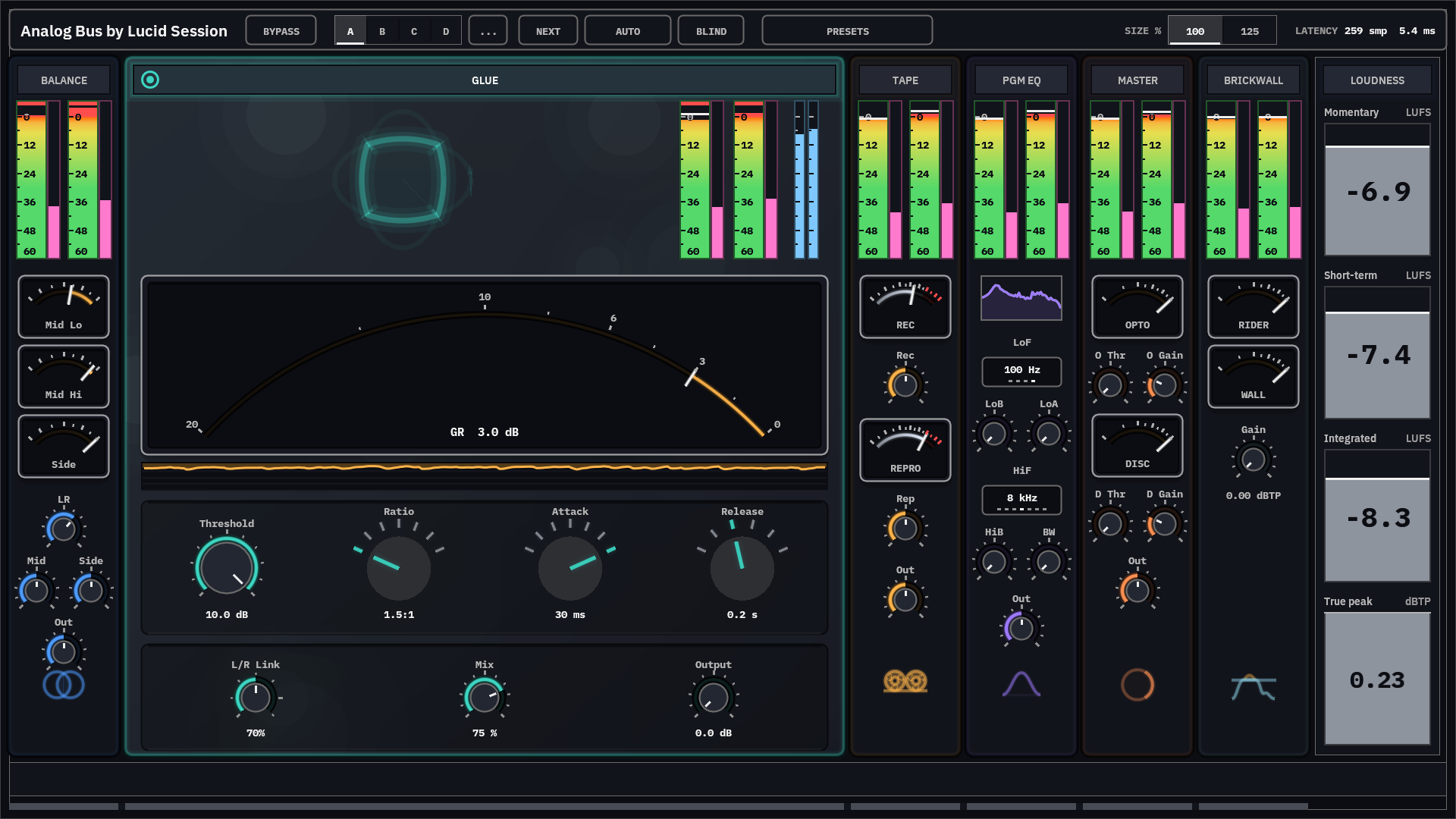Click the Momentary LUFS readout -6.9

[x=1377, y=191]
